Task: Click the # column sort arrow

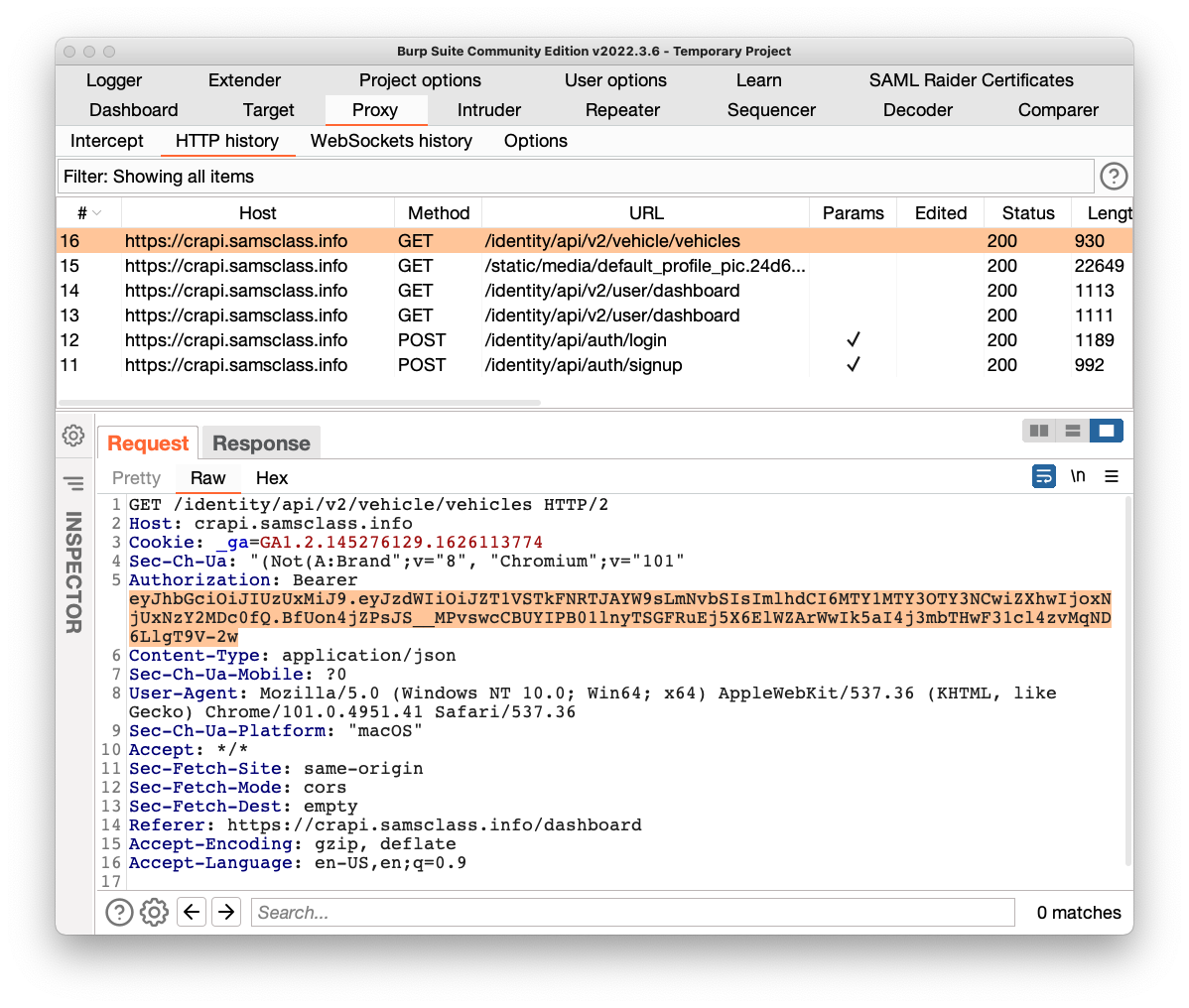Action: click(98, 213)
